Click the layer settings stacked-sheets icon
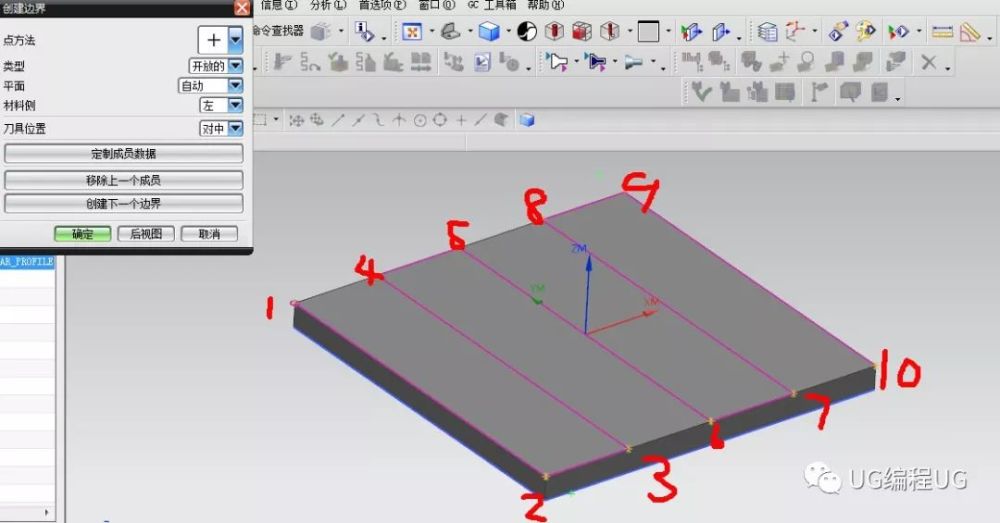 point(767,31)
